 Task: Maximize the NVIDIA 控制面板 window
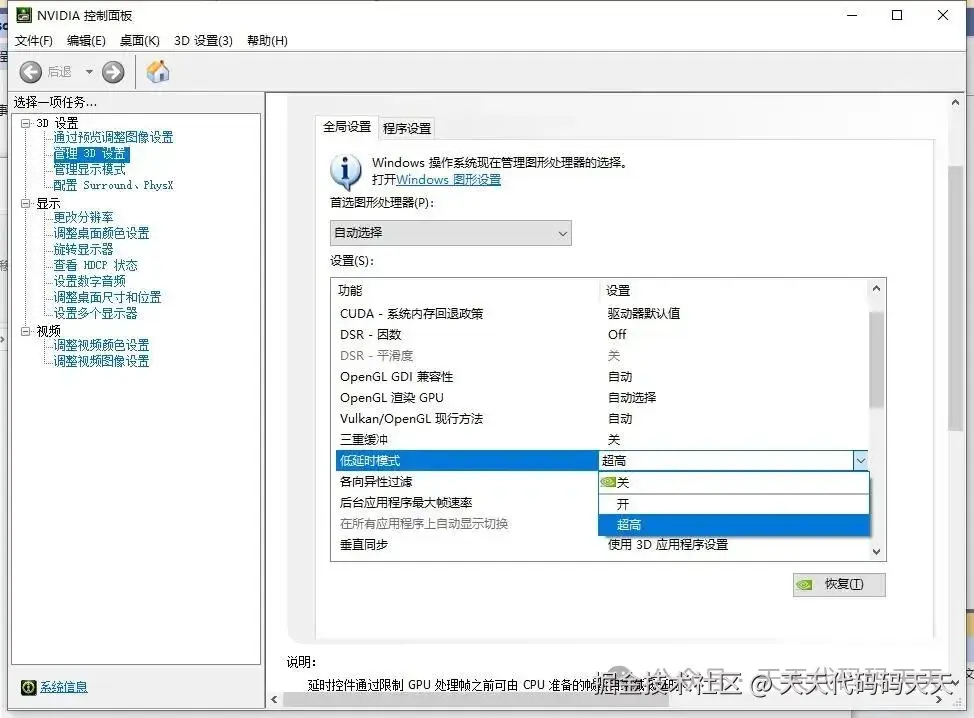click(x=897, y=15)
